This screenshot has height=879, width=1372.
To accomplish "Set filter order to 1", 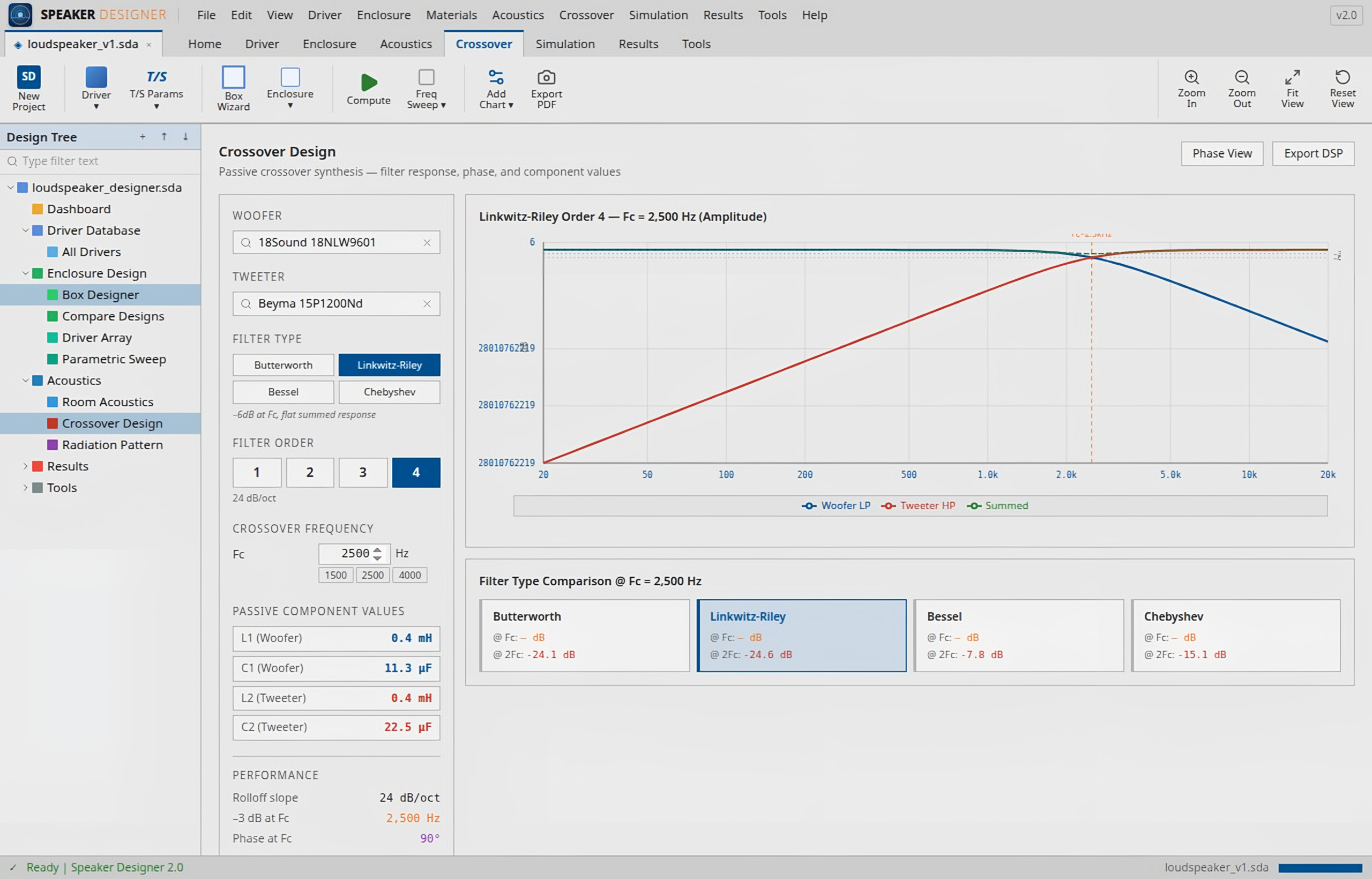I will click(257, 473).
